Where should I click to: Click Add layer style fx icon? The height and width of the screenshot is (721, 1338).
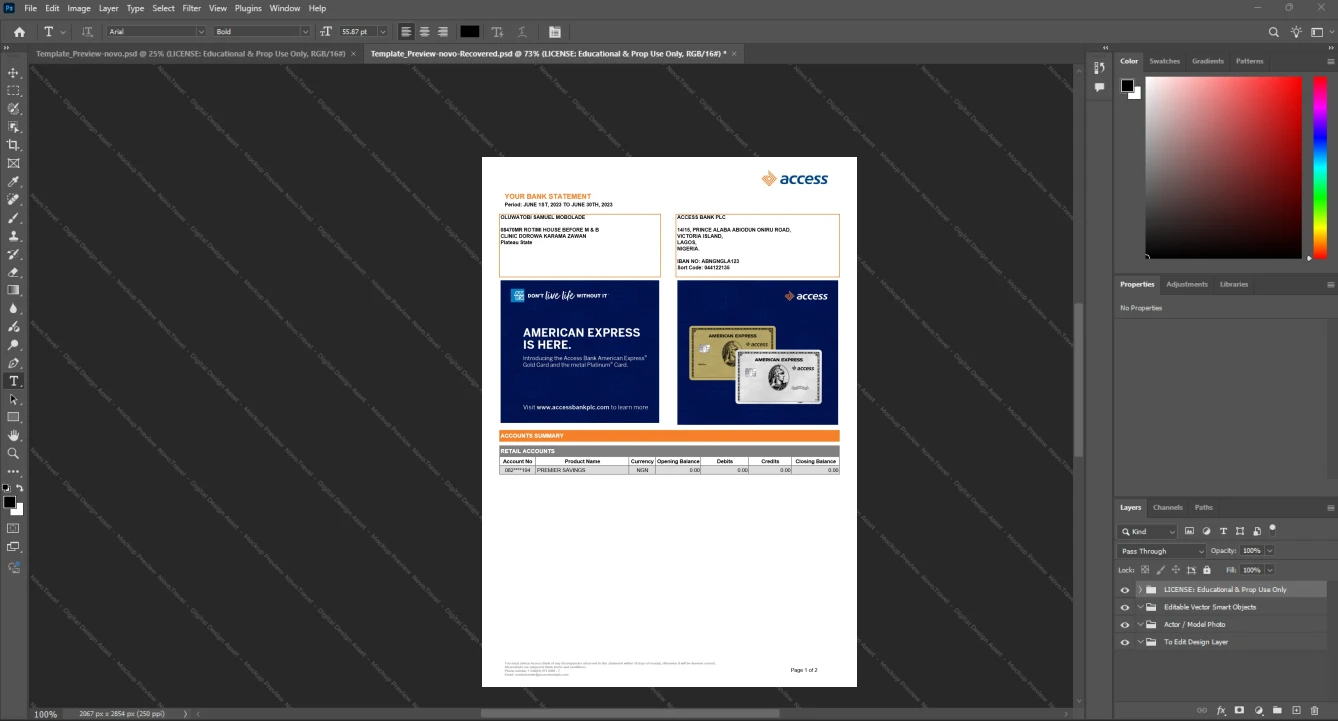pyautogui.click(x=1221, y=710)
